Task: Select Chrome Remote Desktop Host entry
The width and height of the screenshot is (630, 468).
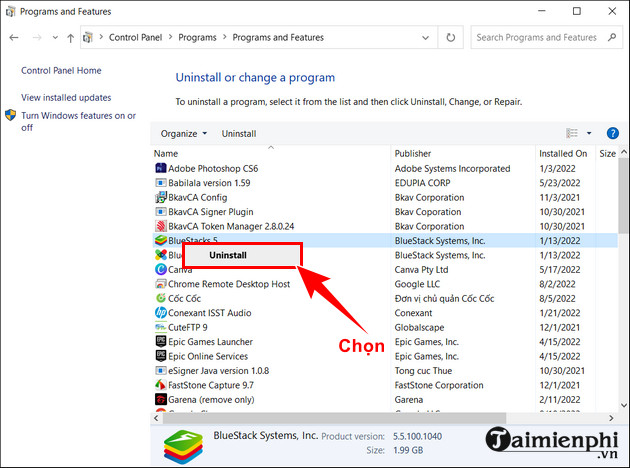Action: [x=229, y=284]
